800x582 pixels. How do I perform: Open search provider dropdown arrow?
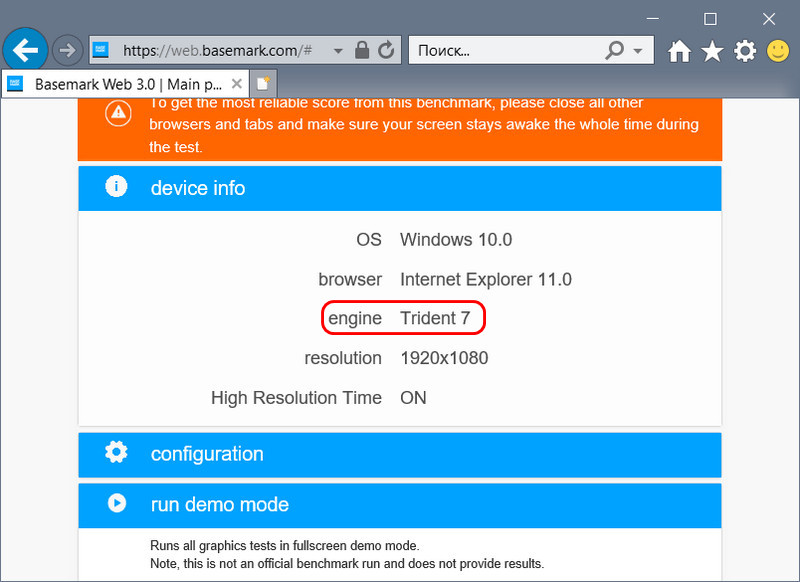coord(638,50)
